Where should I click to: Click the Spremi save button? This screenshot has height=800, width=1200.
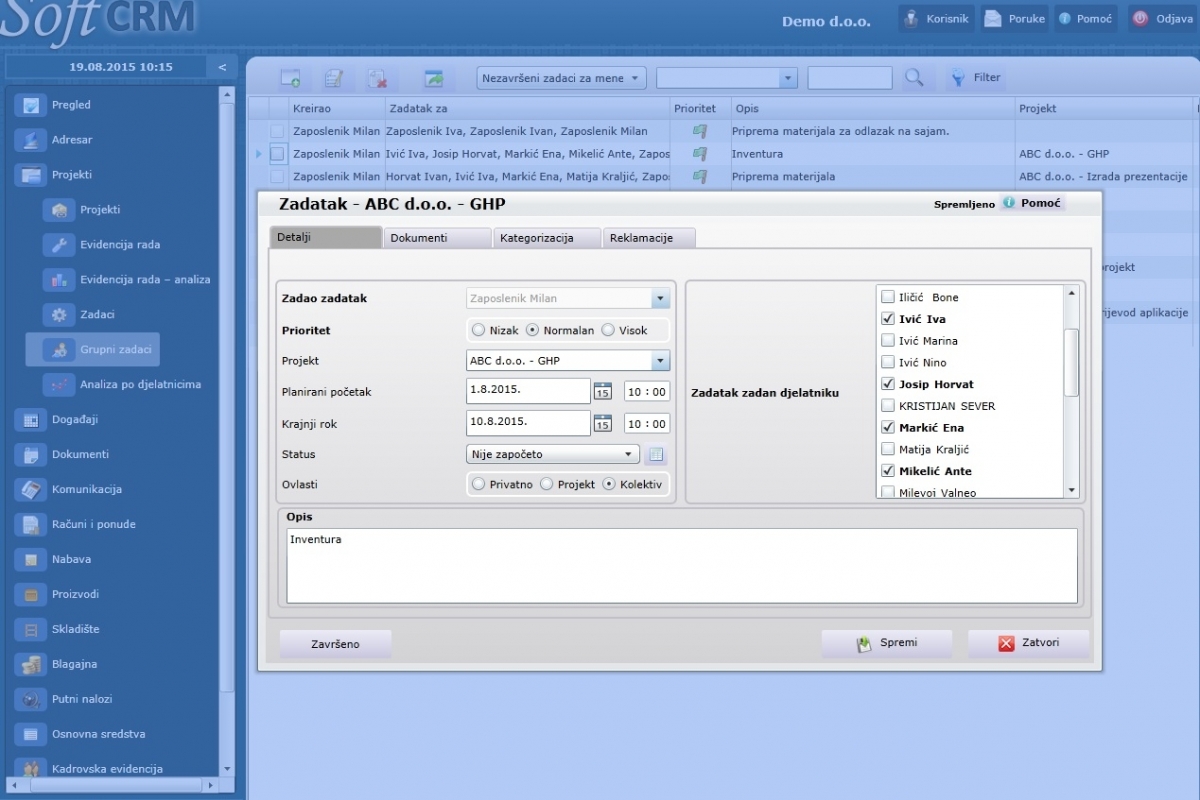[887, 643]
